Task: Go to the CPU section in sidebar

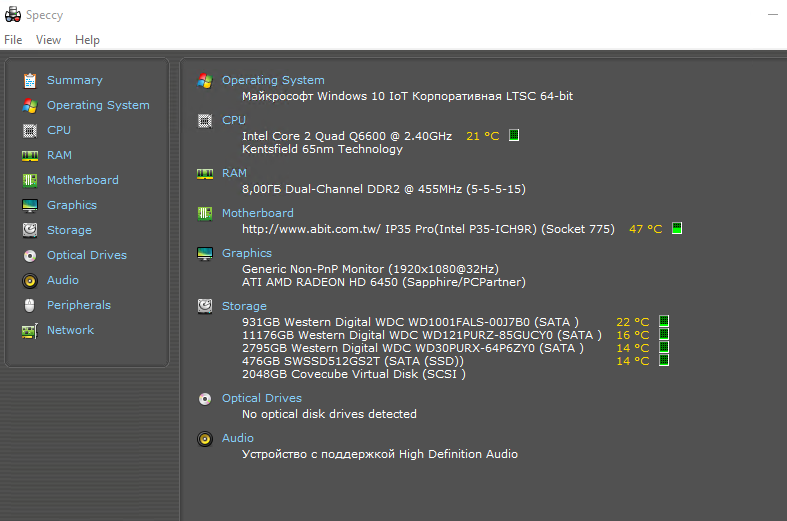Action: (59, 130)
